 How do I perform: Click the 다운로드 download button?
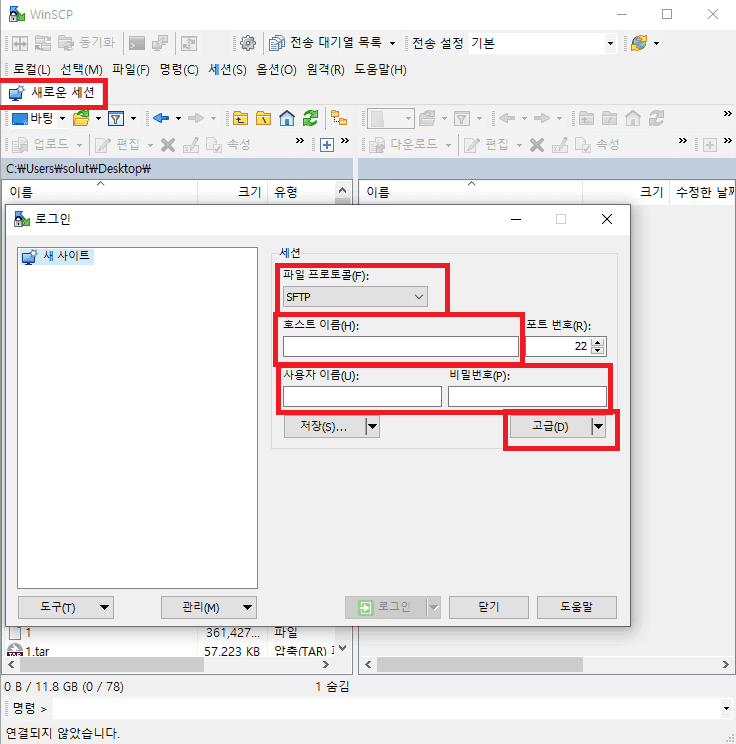pos(404,145)
